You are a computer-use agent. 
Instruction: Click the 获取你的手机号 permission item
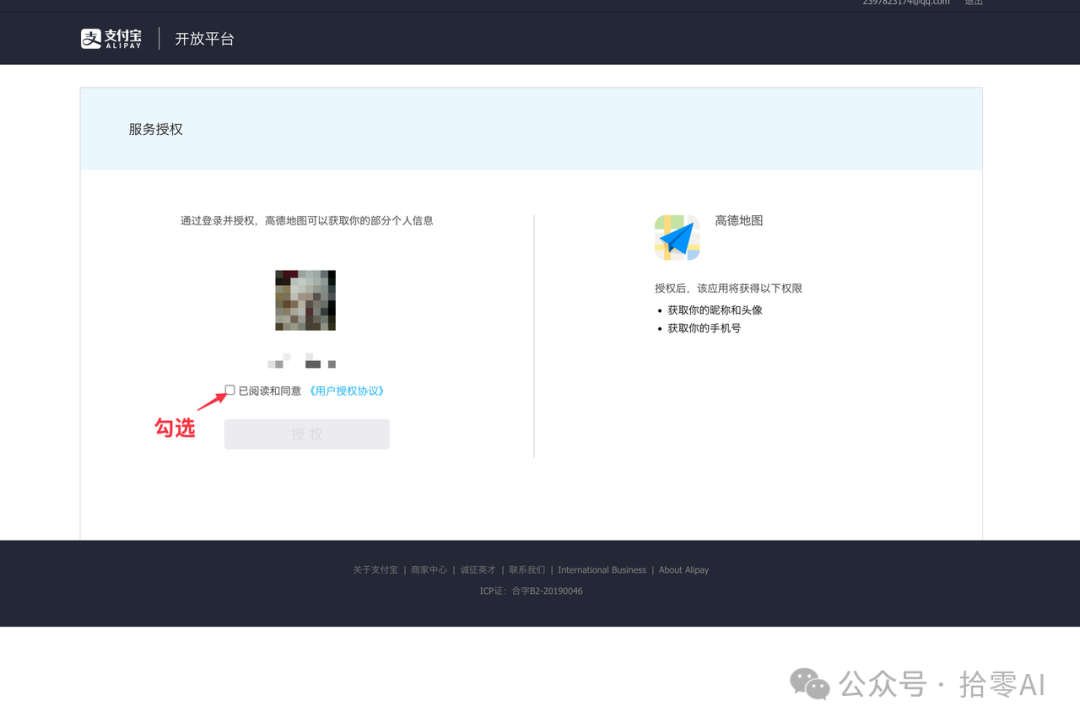[x=704, y=329]
